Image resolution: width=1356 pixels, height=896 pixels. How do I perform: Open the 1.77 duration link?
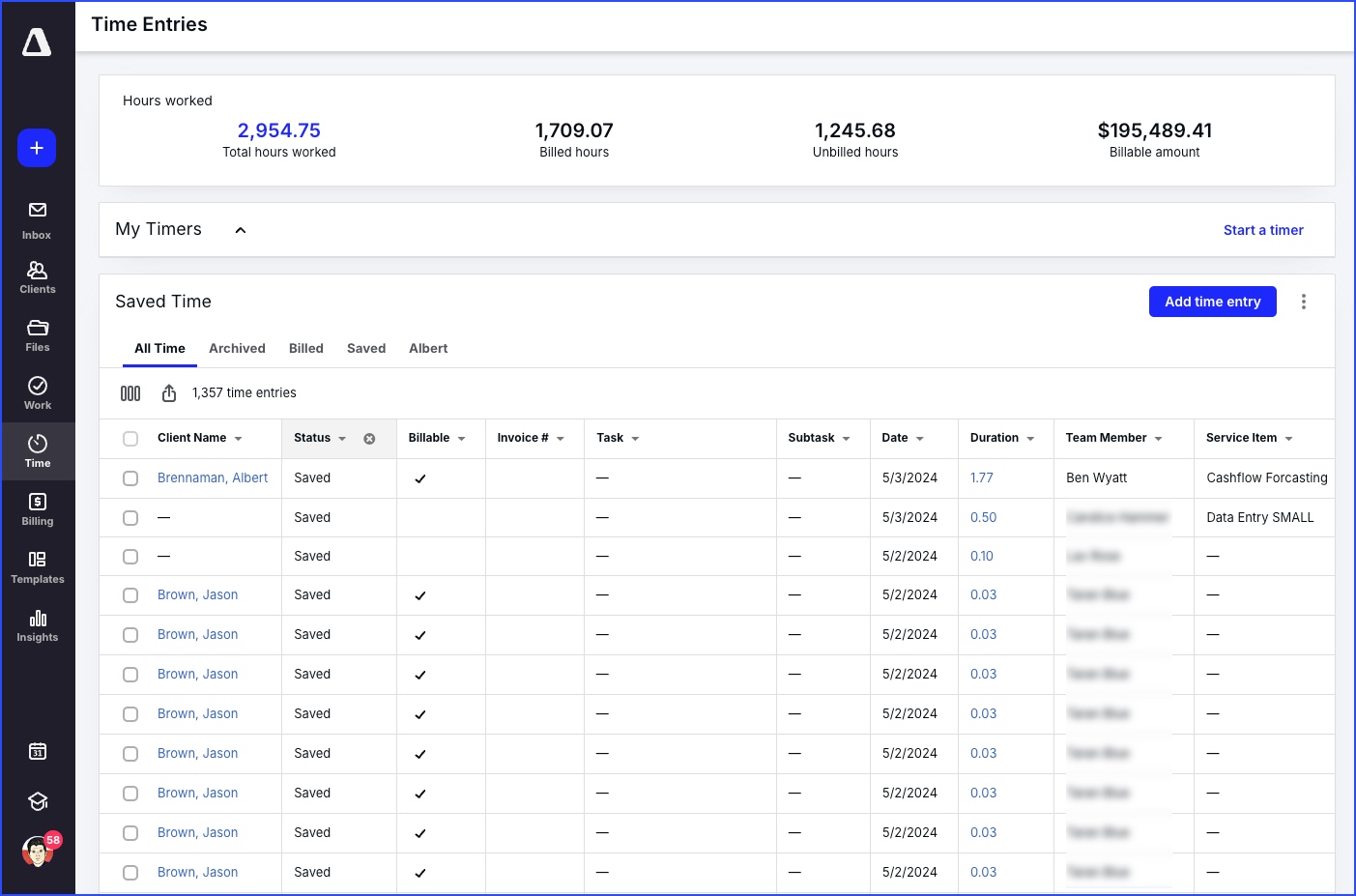click(x=982, y=478)
